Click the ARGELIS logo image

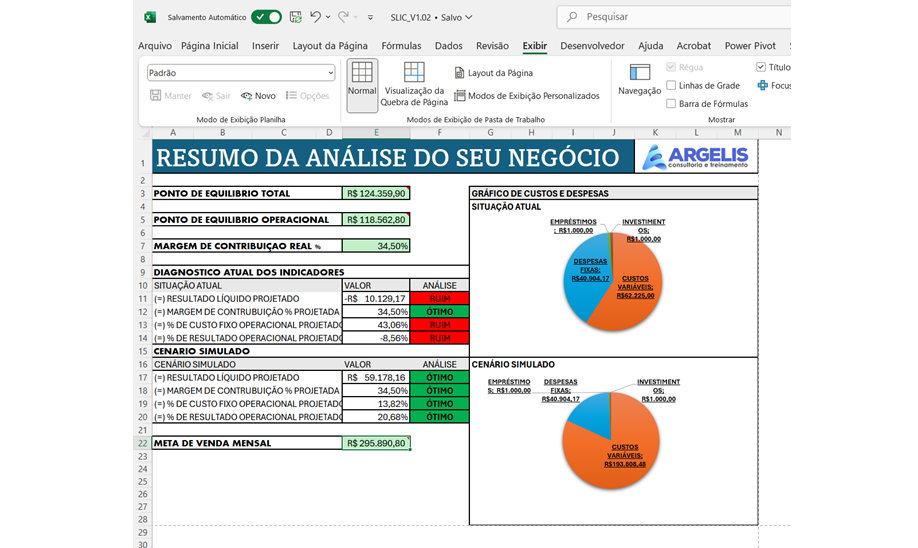pyautogui.click(x=696, y=157)
